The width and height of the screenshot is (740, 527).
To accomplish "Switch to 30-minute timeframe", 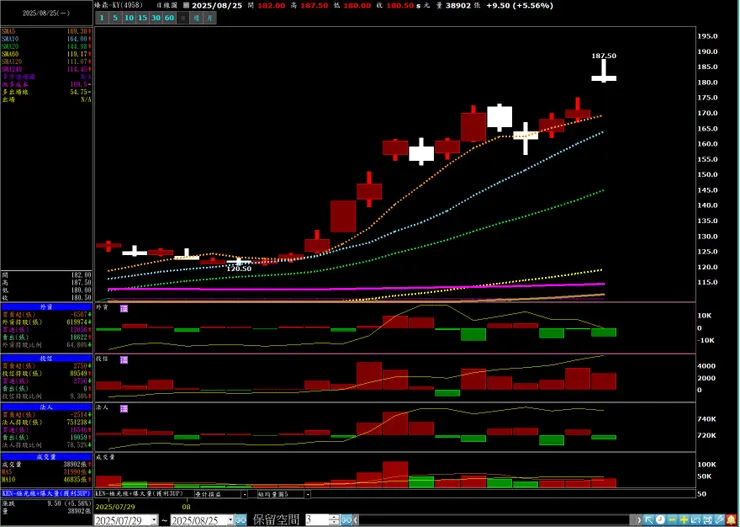I will pyautogui.click(x=156, y=18).
